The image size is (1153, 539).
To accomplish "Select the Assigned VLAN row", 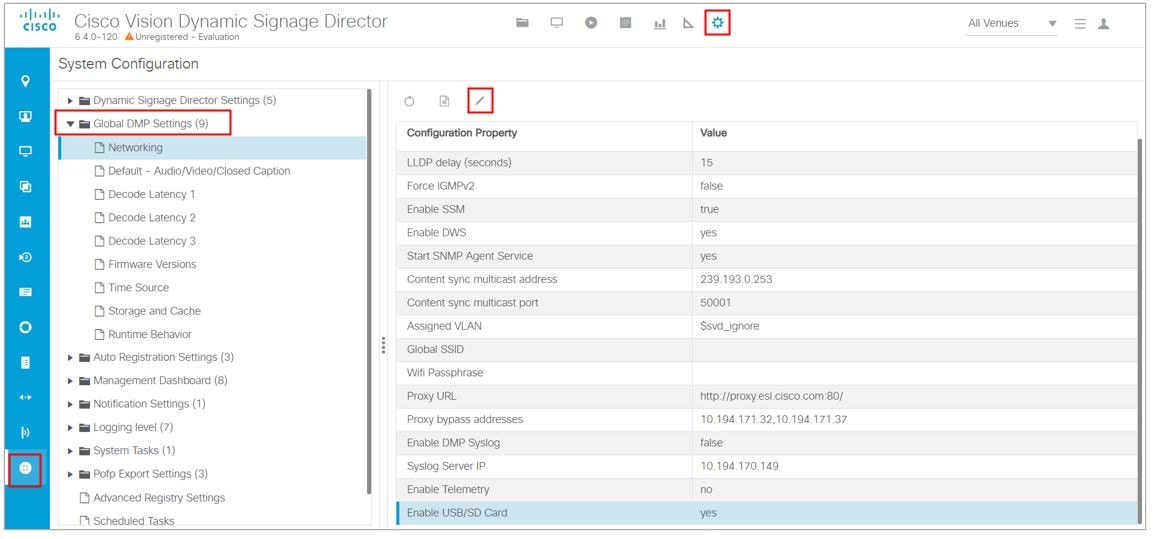I will (767, 326).
